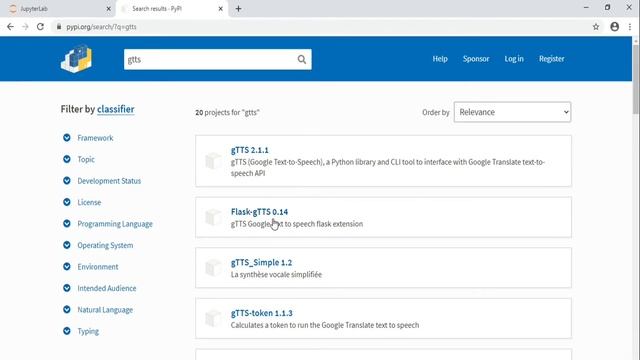Expand the Intended Audience filter

[x=67, y=288]
